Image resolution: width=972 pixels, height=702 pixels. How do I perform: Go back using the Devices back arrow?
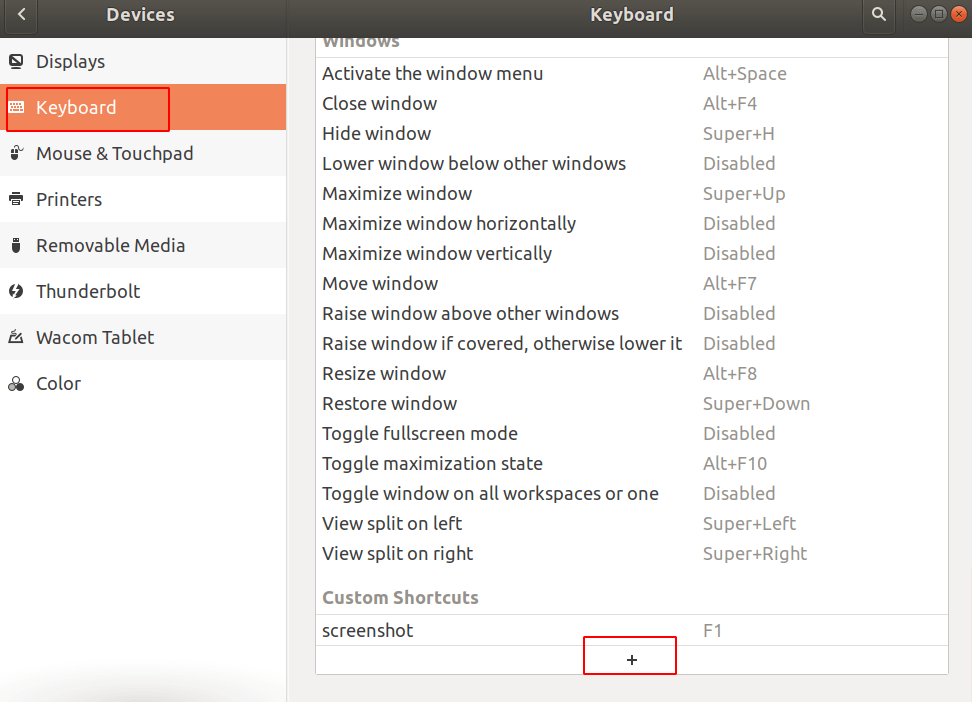coord(22,15)
